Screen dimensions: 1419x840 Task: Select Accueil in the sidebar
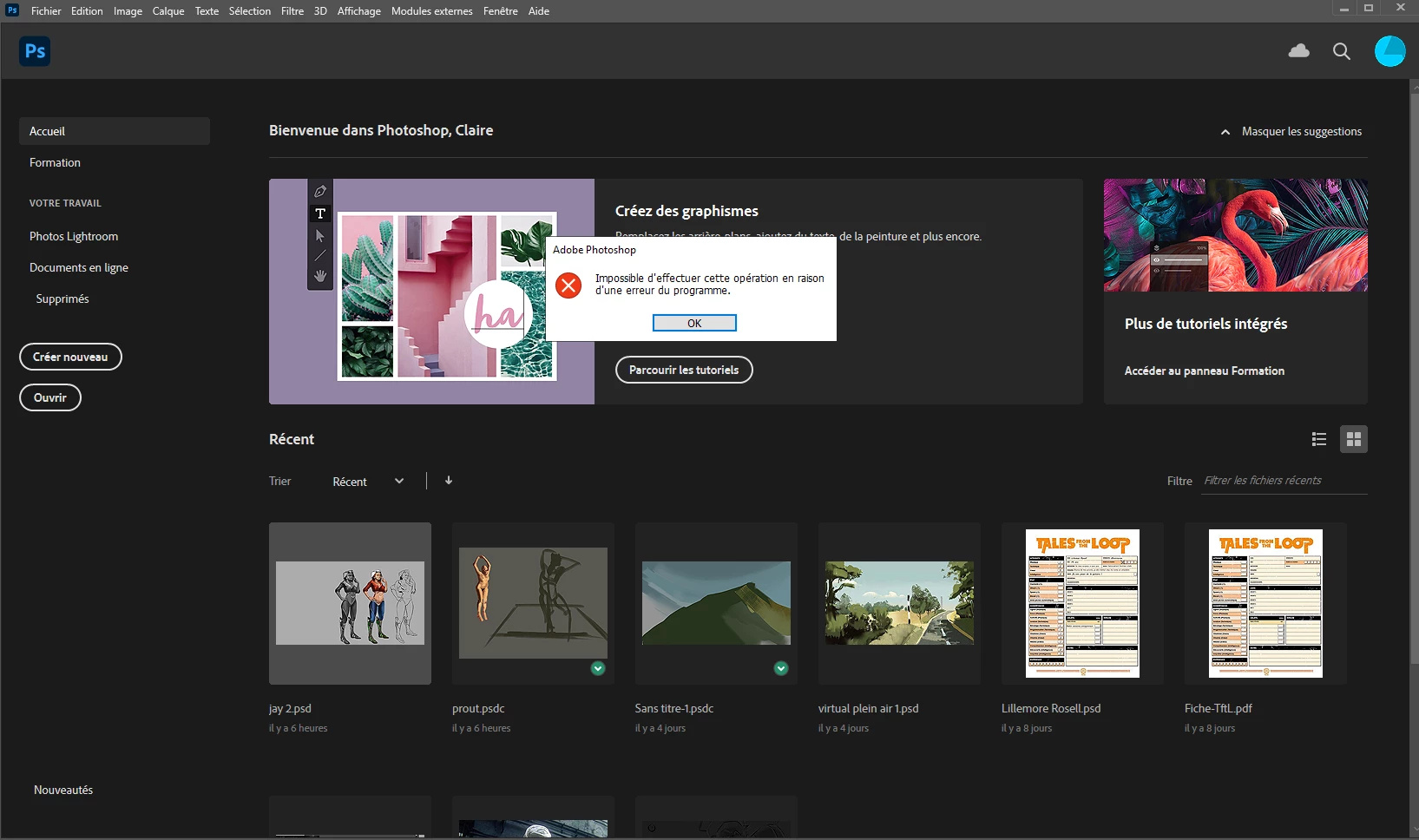115,131
